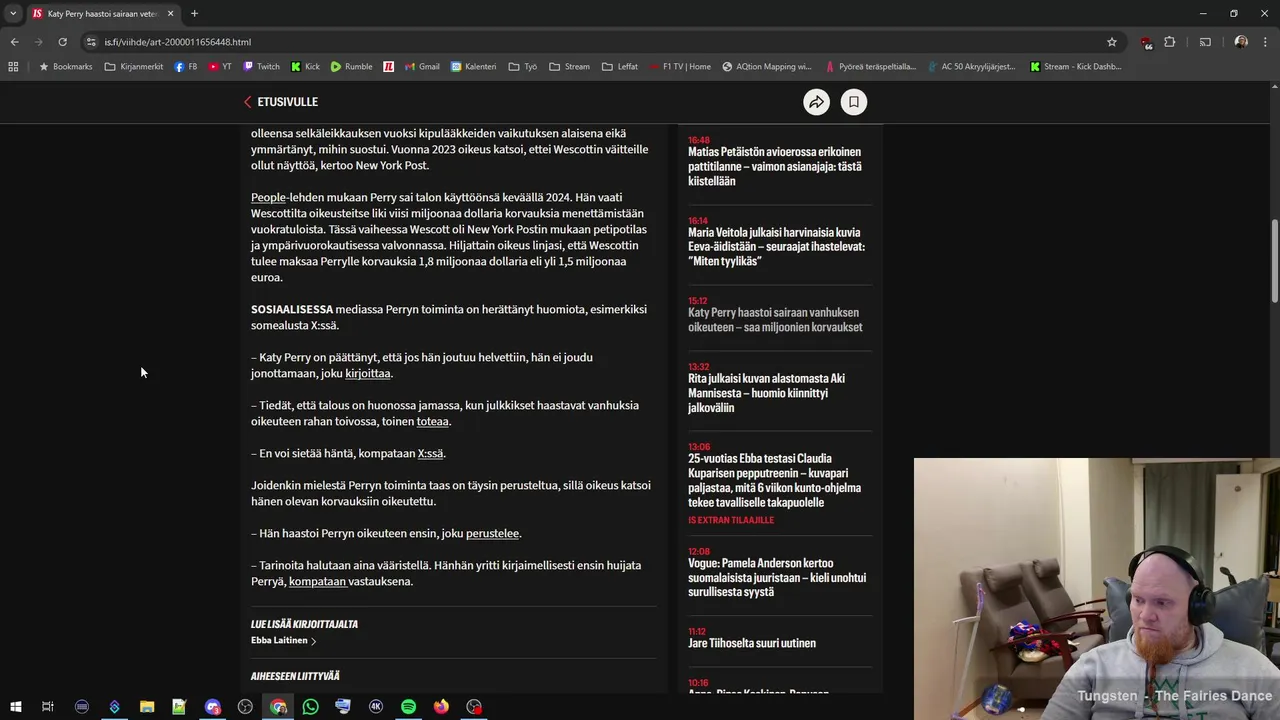Click the webcam overlay video
The height and width of the screenshot is (720, 1280).
[x=1097, y=589]
